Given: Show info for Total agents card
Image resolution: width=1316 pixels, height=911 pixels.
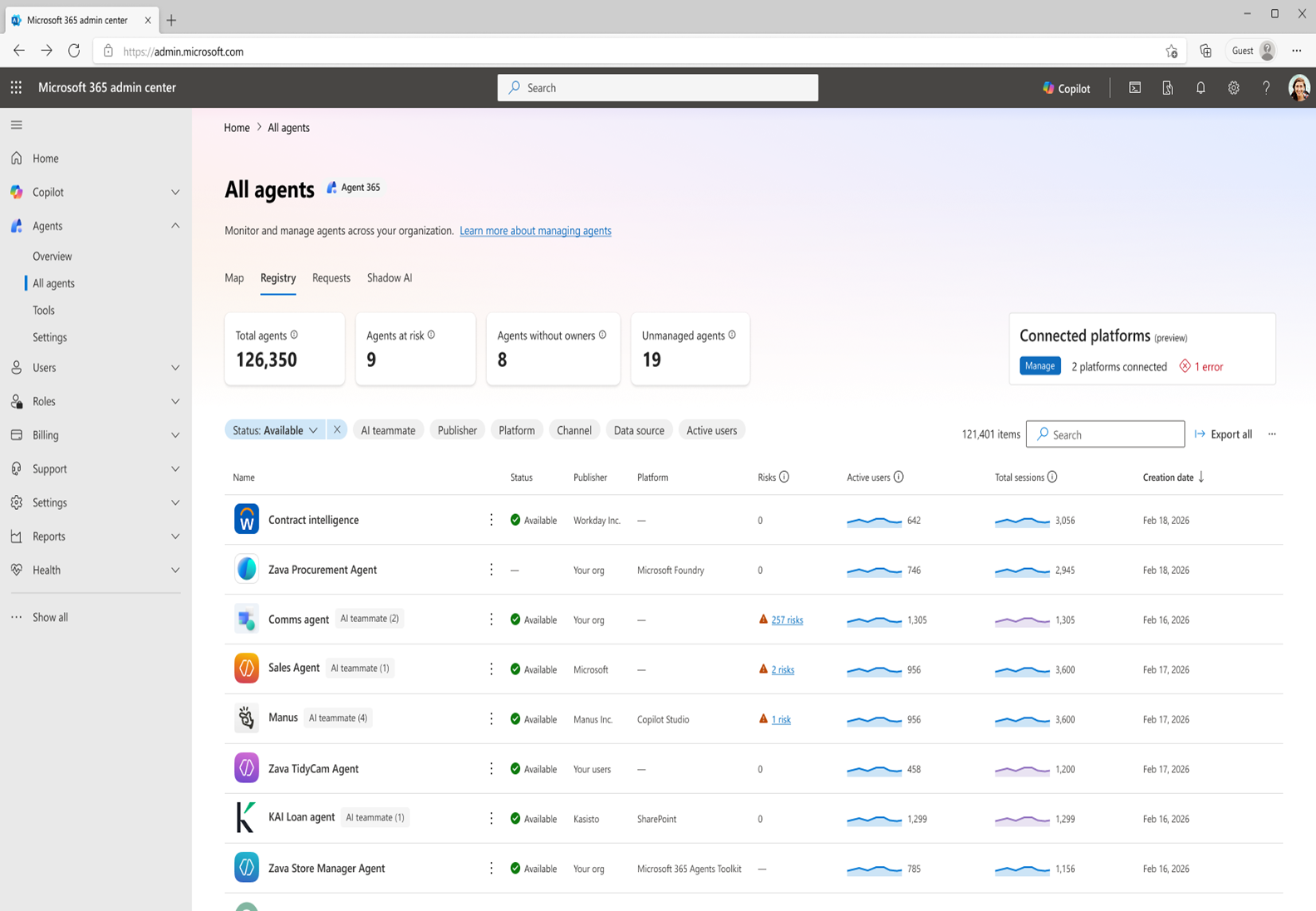Looking at the screenshot, I should point(294,335).
